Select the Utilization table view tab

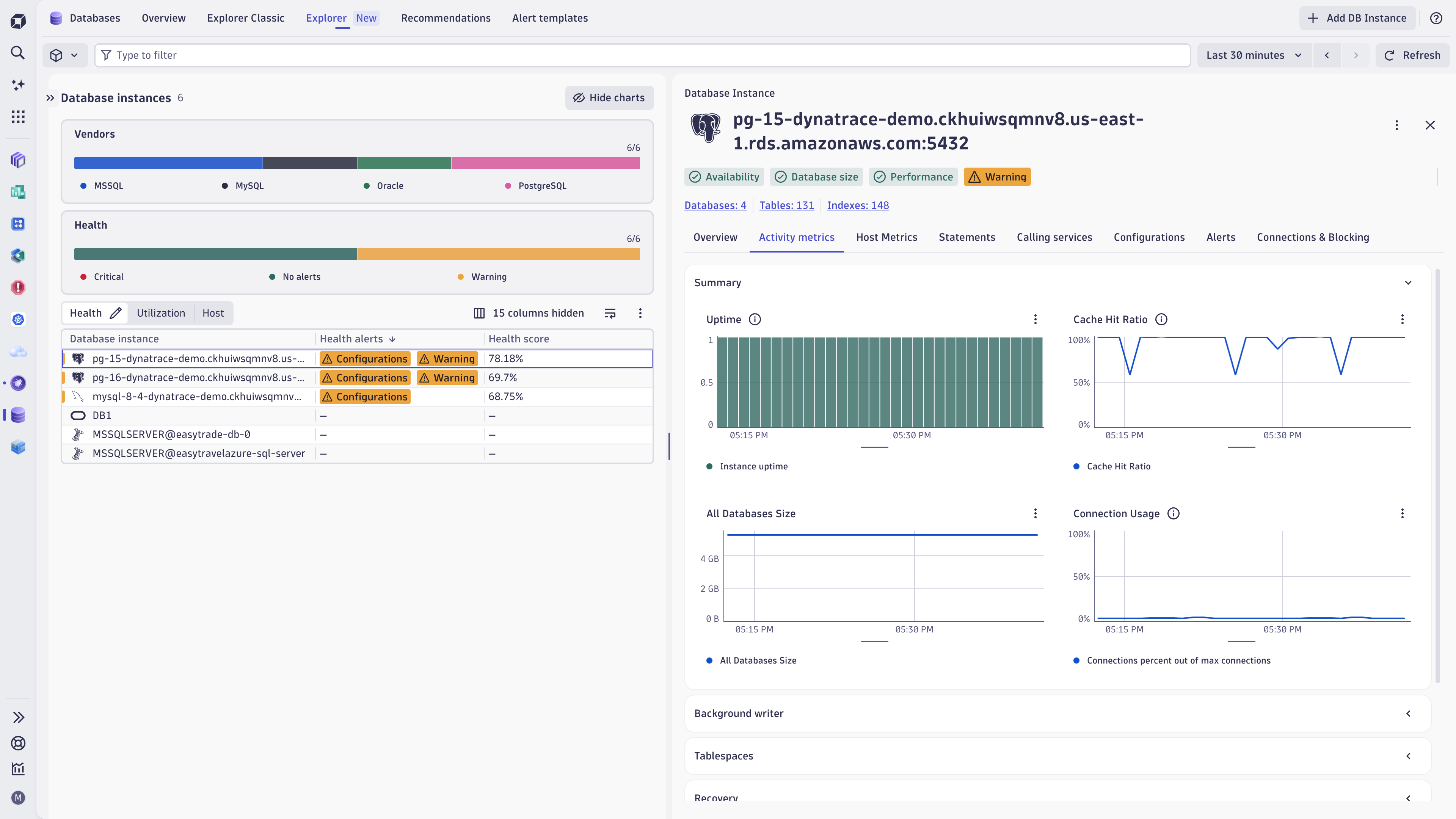tap(160, 313)
